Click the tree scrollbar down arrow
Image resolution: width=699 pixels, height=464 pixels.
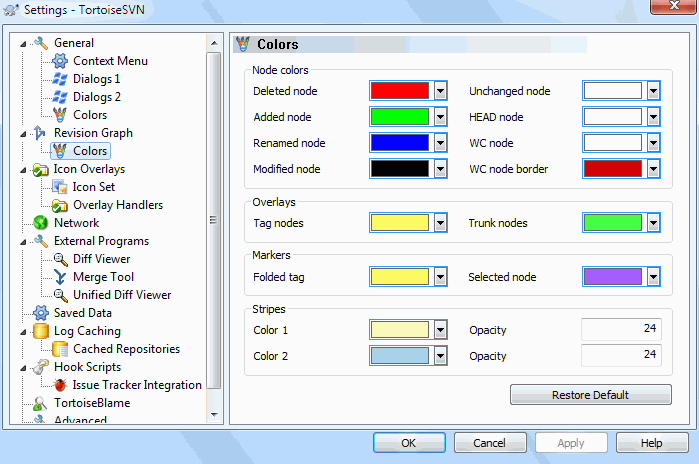[x=214, y=415]
